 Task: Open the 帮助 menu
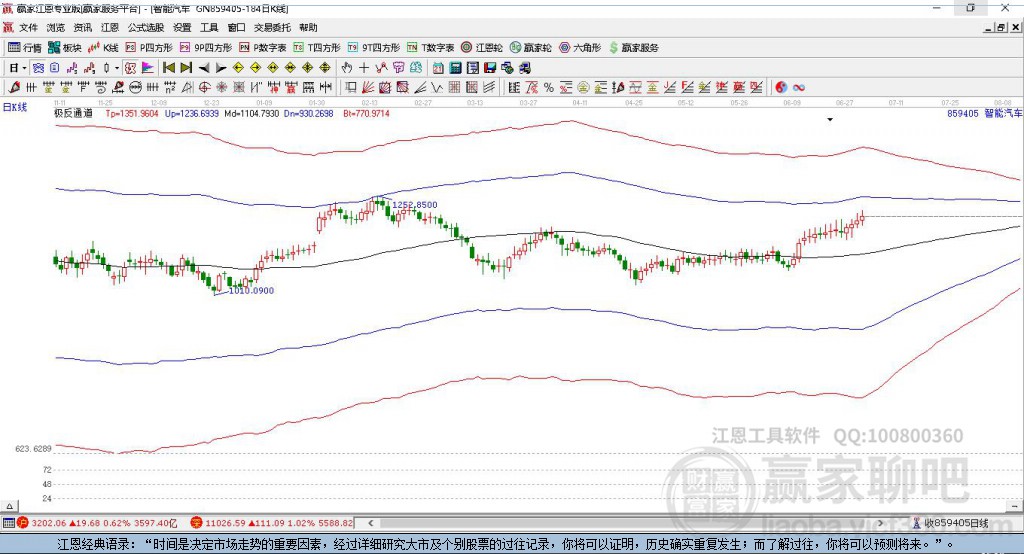[308, 27]
